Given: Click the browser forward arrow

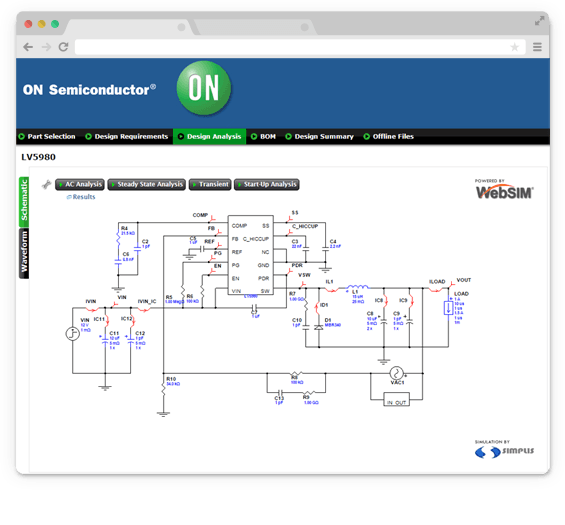Looking at the screenshot, I should coord(46,47).
